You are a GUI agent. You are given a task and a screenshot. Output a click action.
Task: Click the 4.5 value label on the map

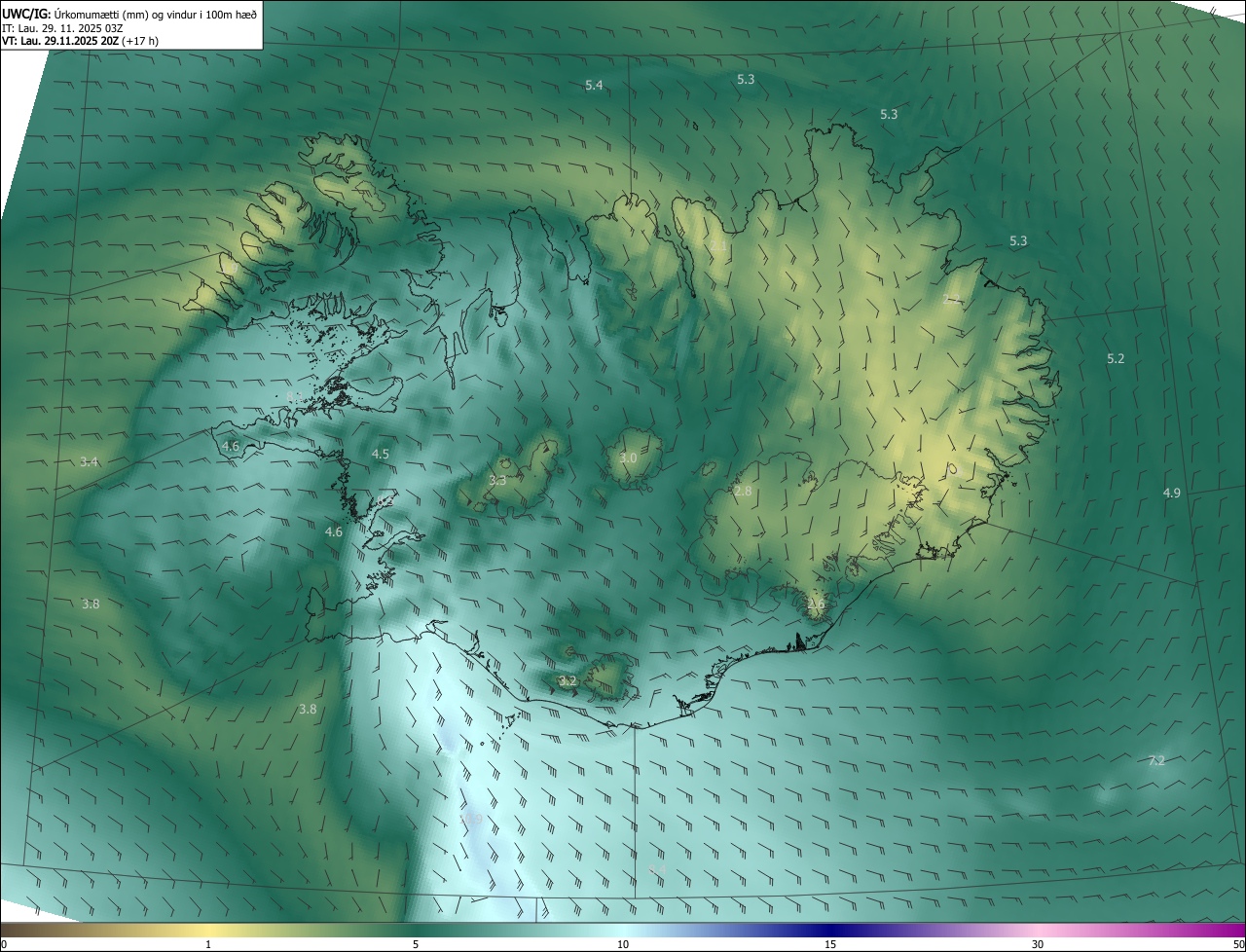[x=381, y=455]
